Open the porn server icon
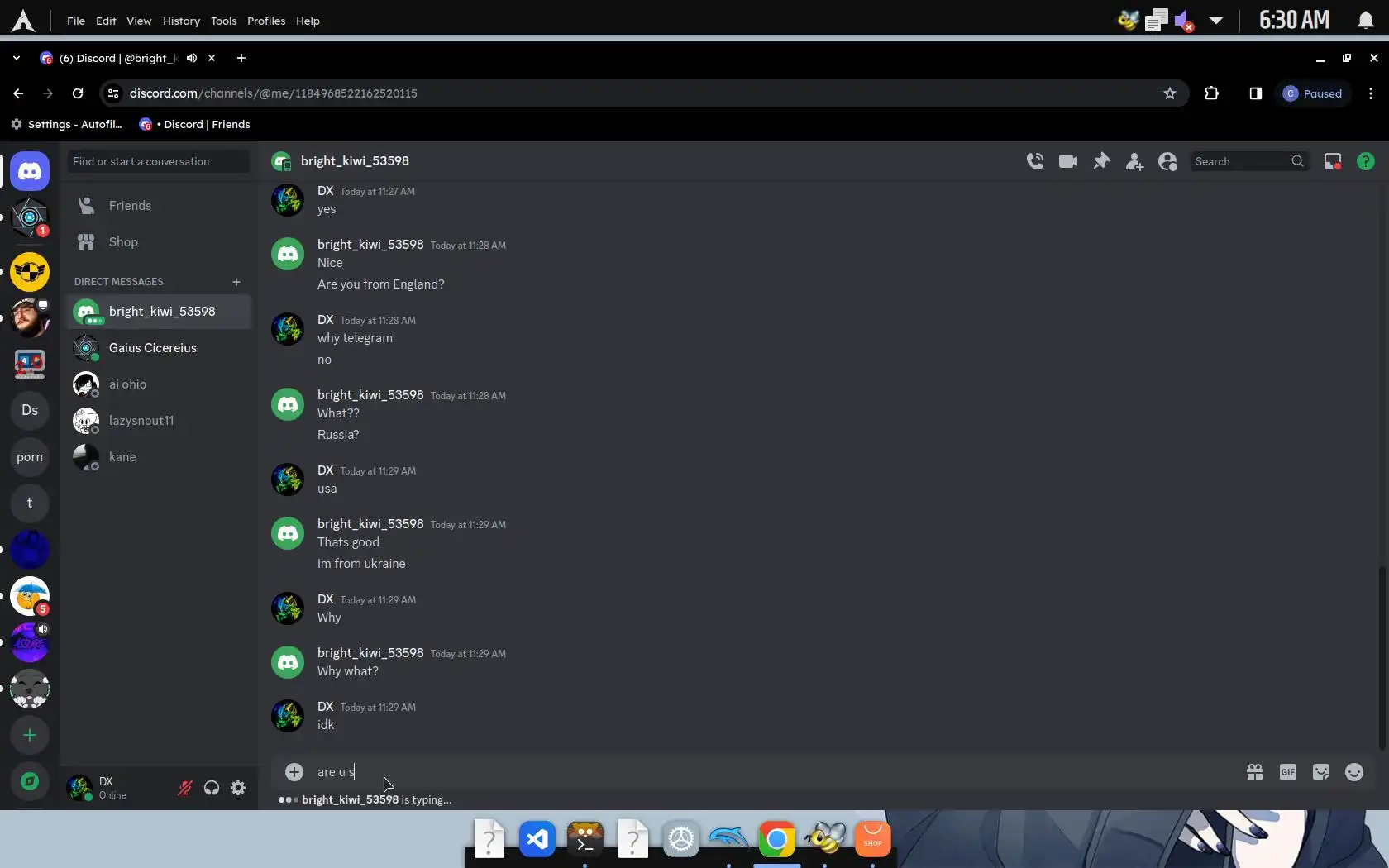Viewport: 1389px width, 868px height. click(30, 457)
